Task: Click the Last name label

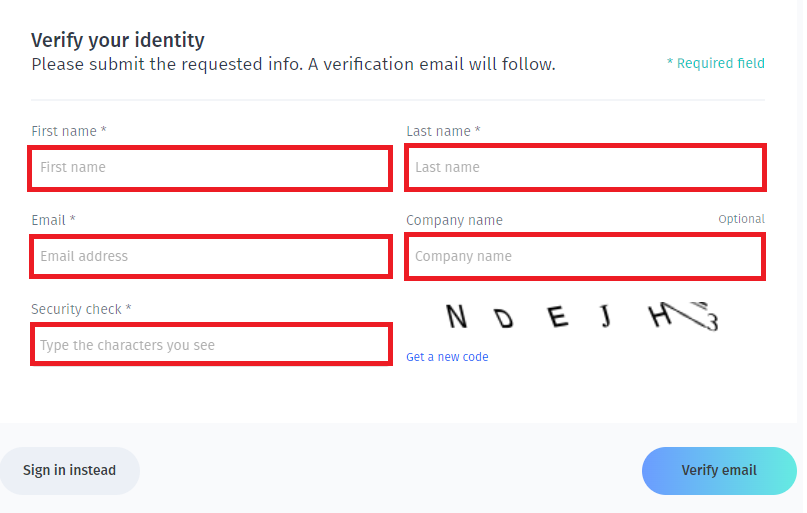Action: [443, 131]
